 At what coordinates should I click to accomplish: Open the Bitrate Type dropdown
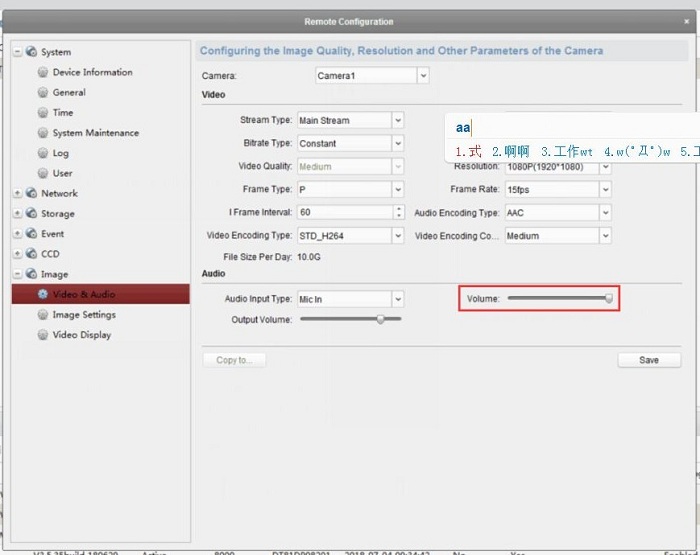[398, 143]
